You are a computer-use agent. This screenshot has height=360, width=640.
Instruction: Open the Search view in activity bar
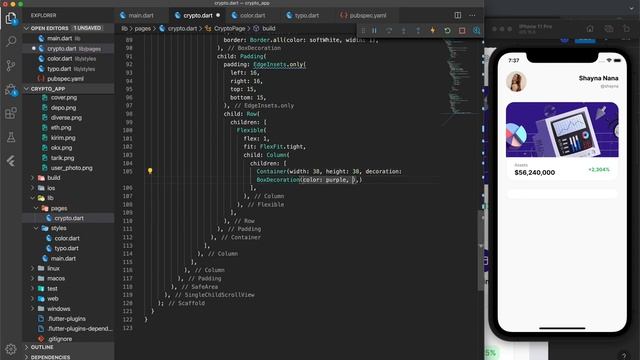pos(11,41)
